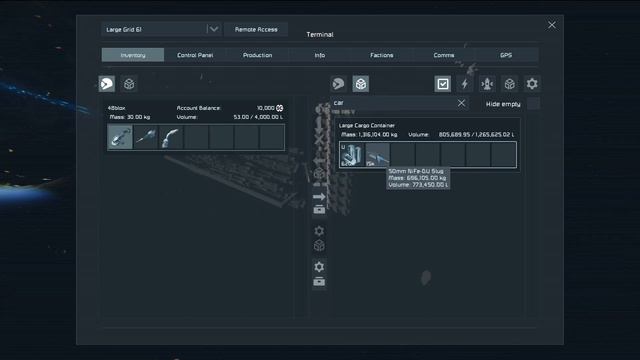Click the 53.00 / 4,000.00 L volume value
The width and height of the screenshot is (640, 360).
tap(258, 117)
